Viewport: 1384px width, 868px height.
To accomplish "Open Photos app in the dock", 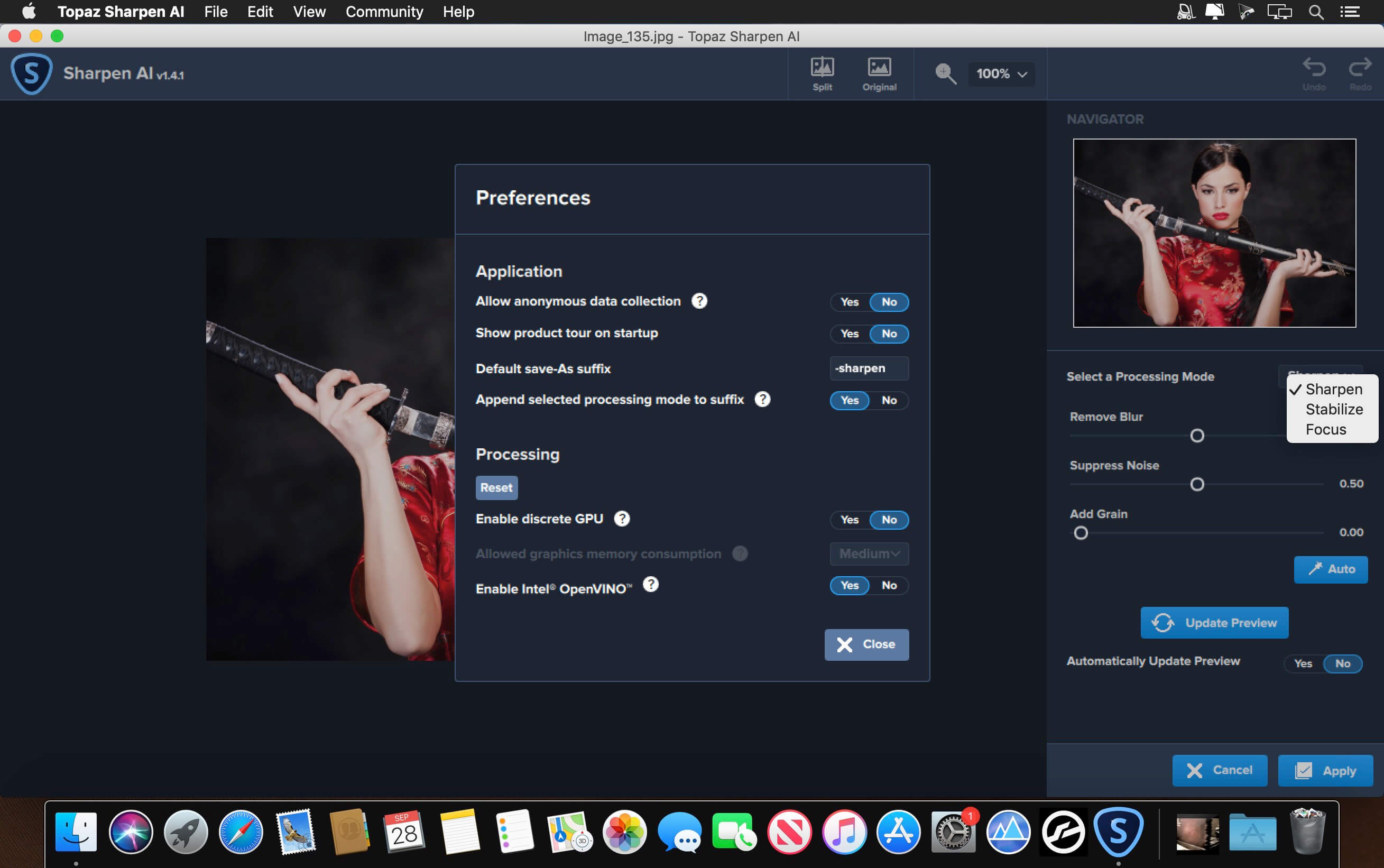I will coord(624,831).
